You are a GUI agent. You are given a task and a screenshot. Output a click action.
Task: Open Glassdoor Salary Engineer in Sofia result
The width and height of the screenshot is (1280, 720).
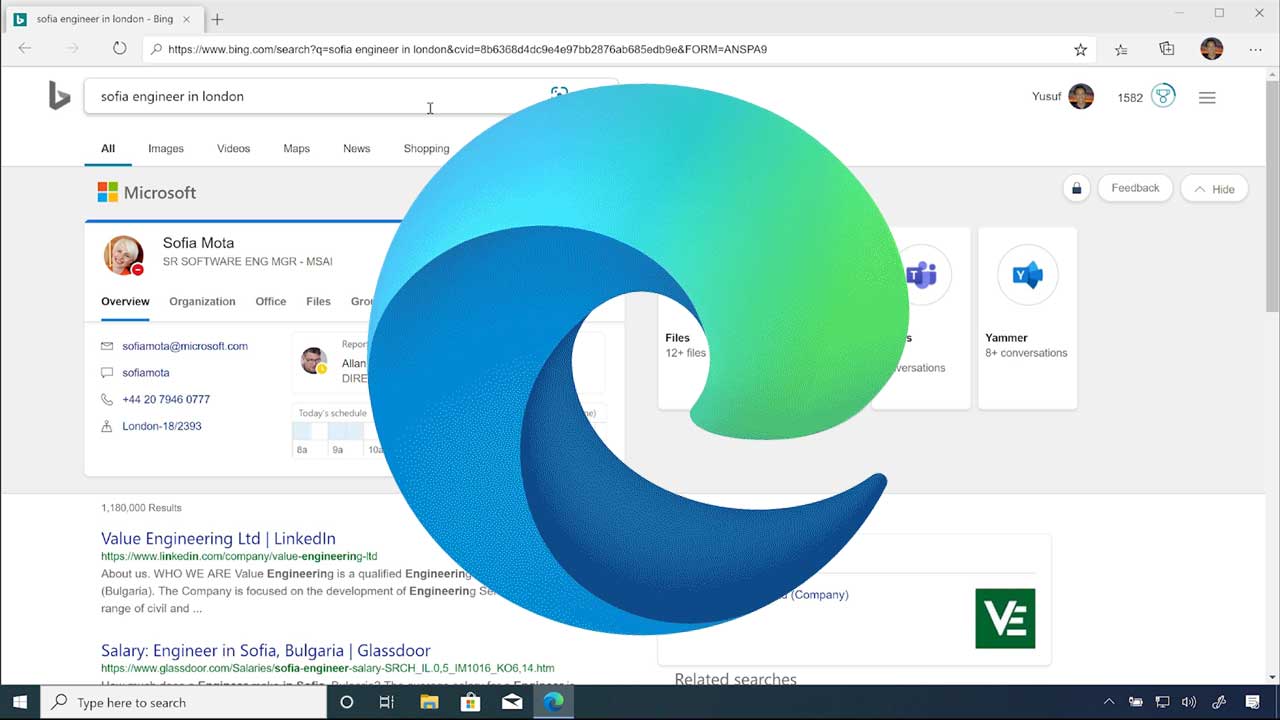(x=266, y=650)
